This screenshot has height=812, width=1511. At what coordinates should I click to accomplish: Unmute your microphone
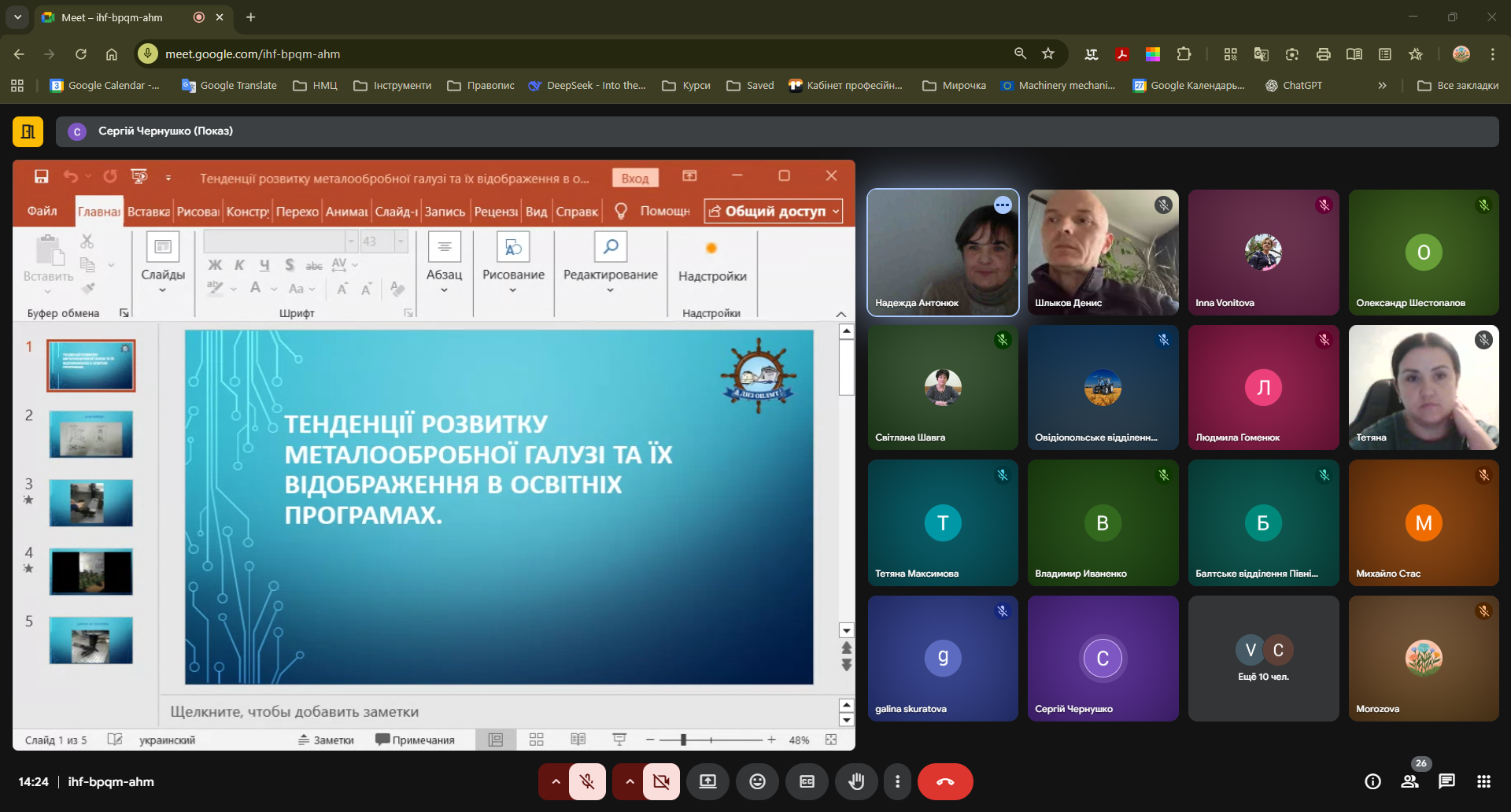click(x=587, y=781)
